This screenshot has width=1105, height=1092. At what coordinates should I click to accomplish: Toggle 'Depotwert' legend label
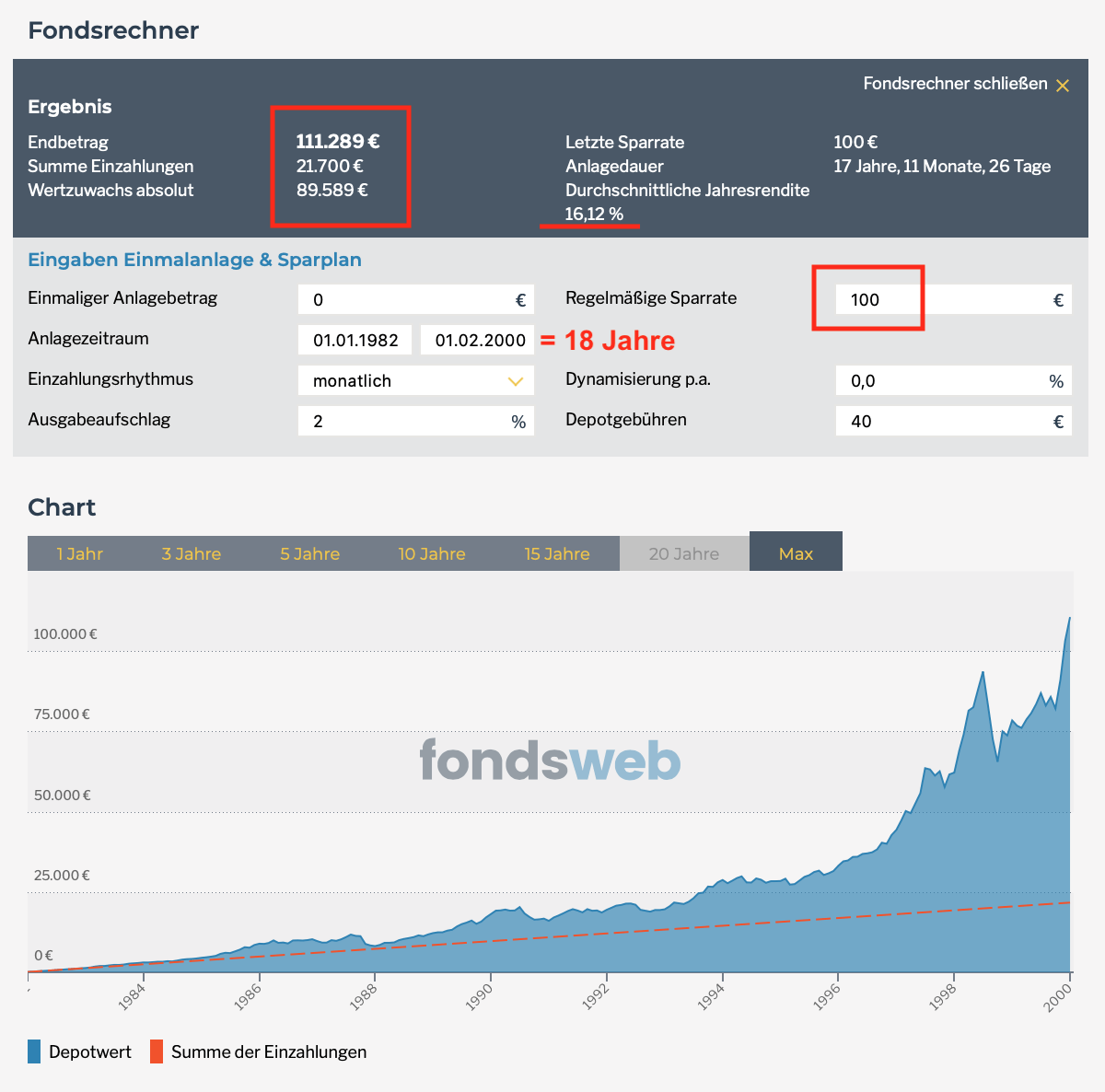(90, 1051)
